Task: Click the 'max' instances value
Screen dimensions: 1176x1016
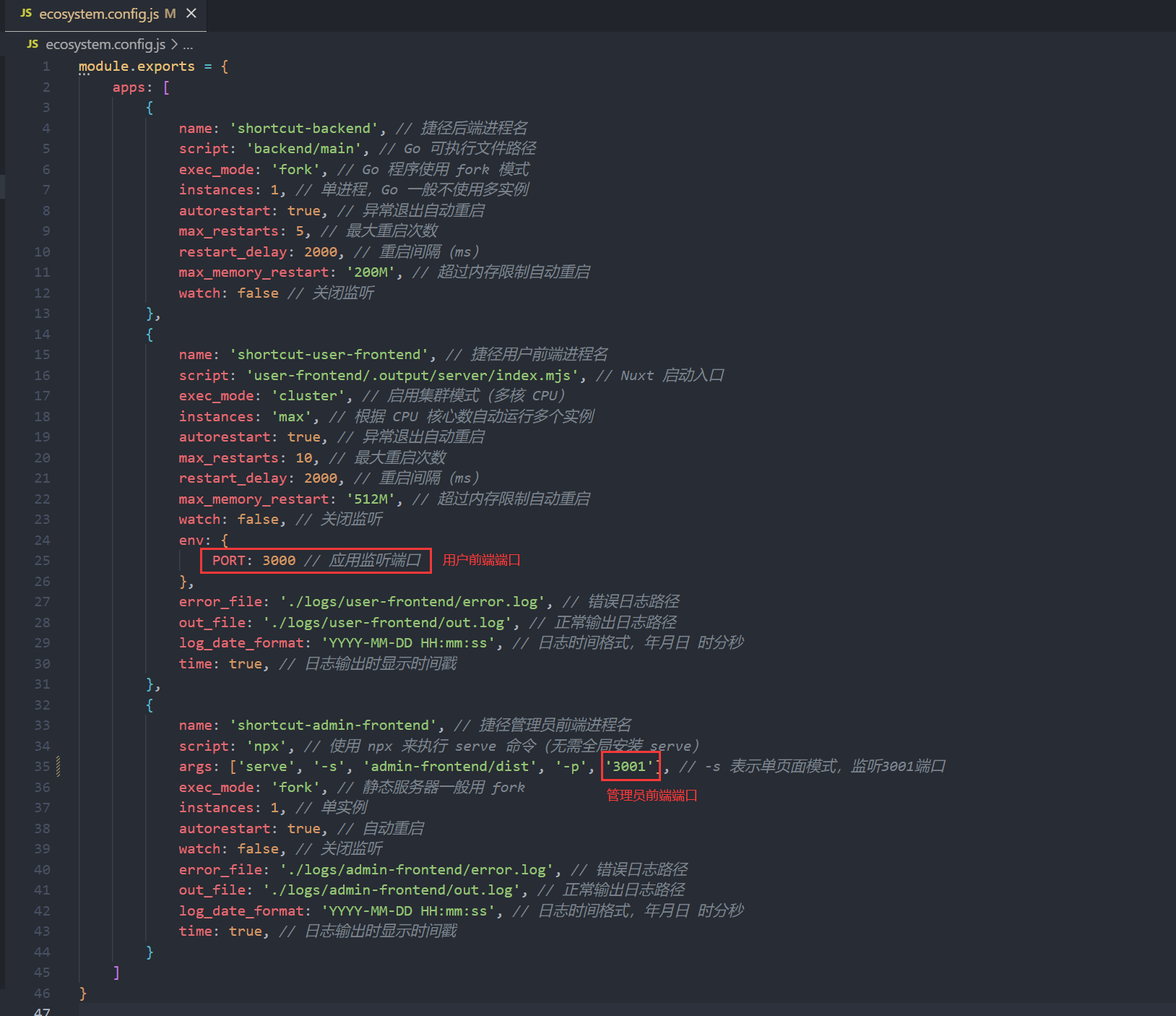Action: [292, 417]
